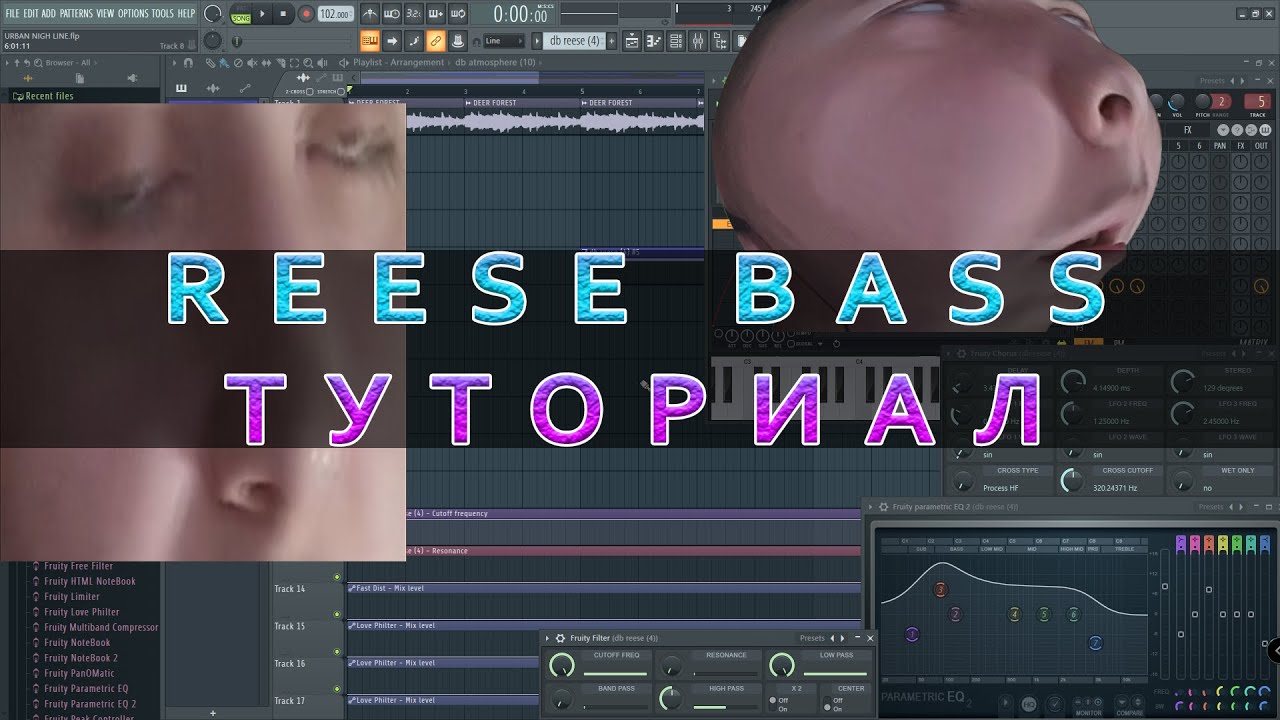
Task: Select Fruity Love Philter plugin
Action: (x=81, y=612)
